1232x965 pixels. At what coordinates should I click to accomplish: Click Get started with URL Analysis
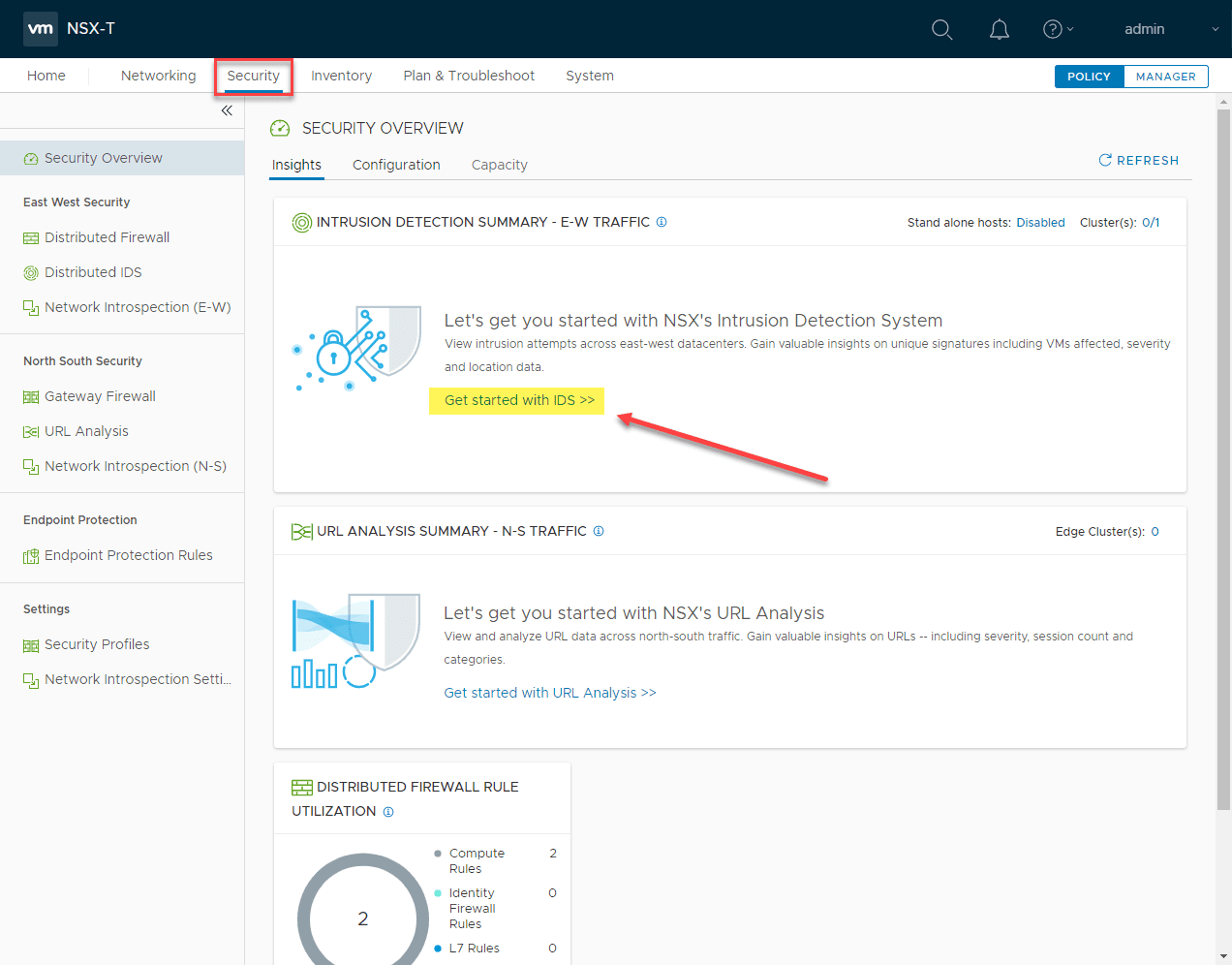coord(550,692)
